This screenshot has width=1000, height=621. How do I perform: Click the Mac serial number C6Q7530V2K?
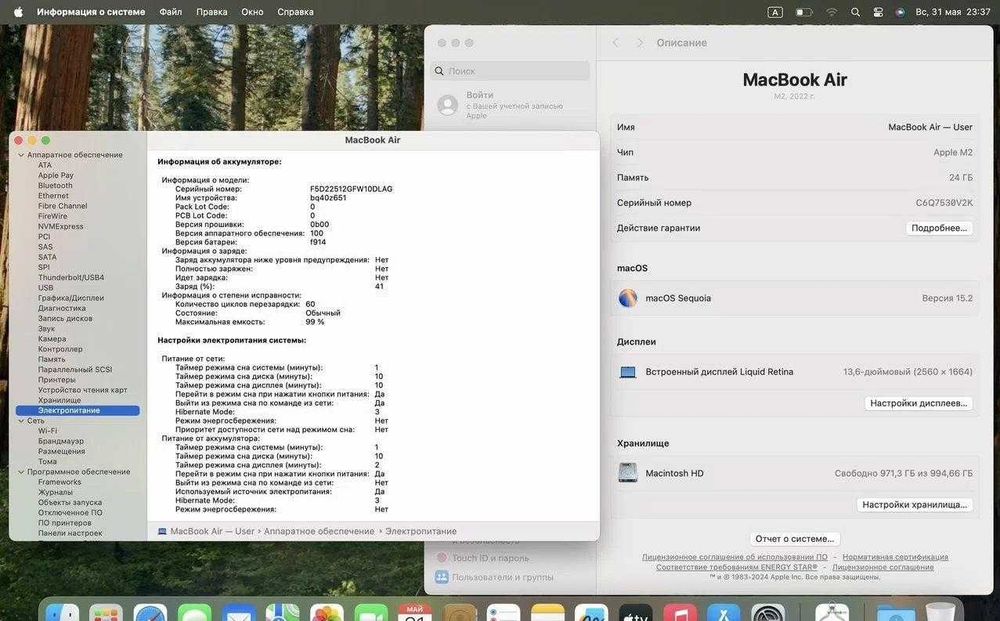(944, 203)
